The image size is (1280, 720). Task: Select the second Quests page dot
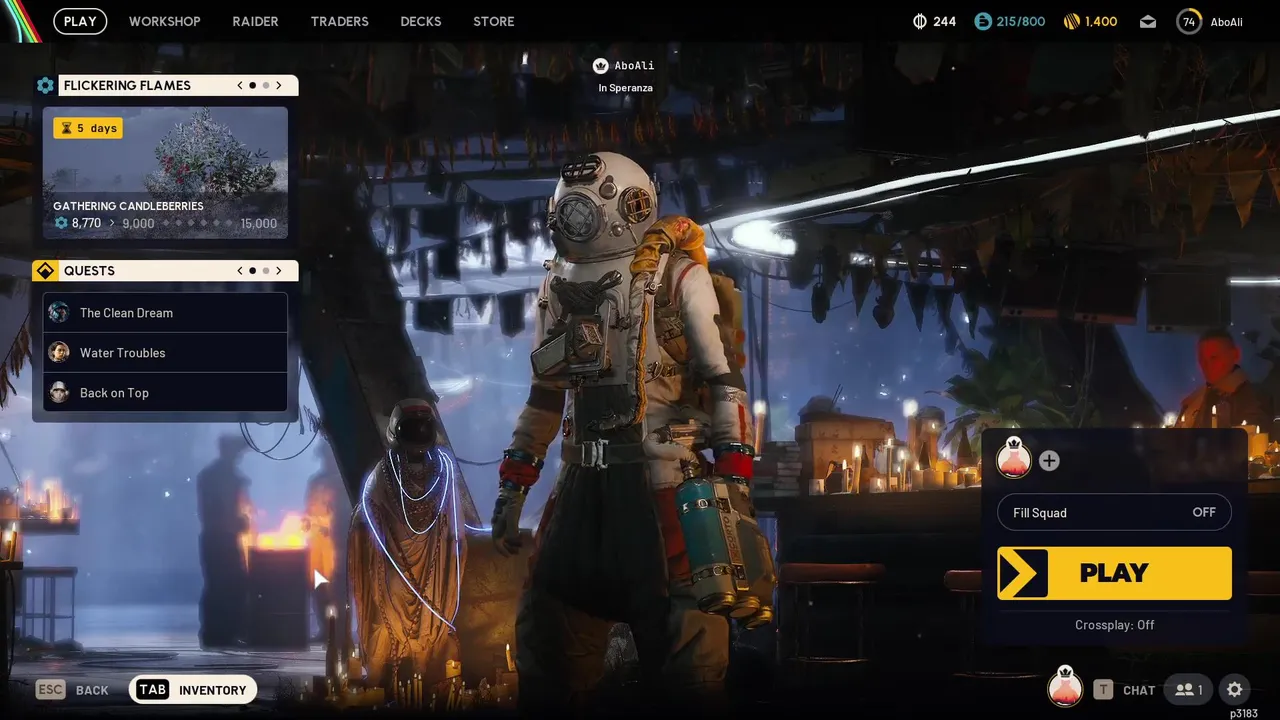[x=265, y=271]
